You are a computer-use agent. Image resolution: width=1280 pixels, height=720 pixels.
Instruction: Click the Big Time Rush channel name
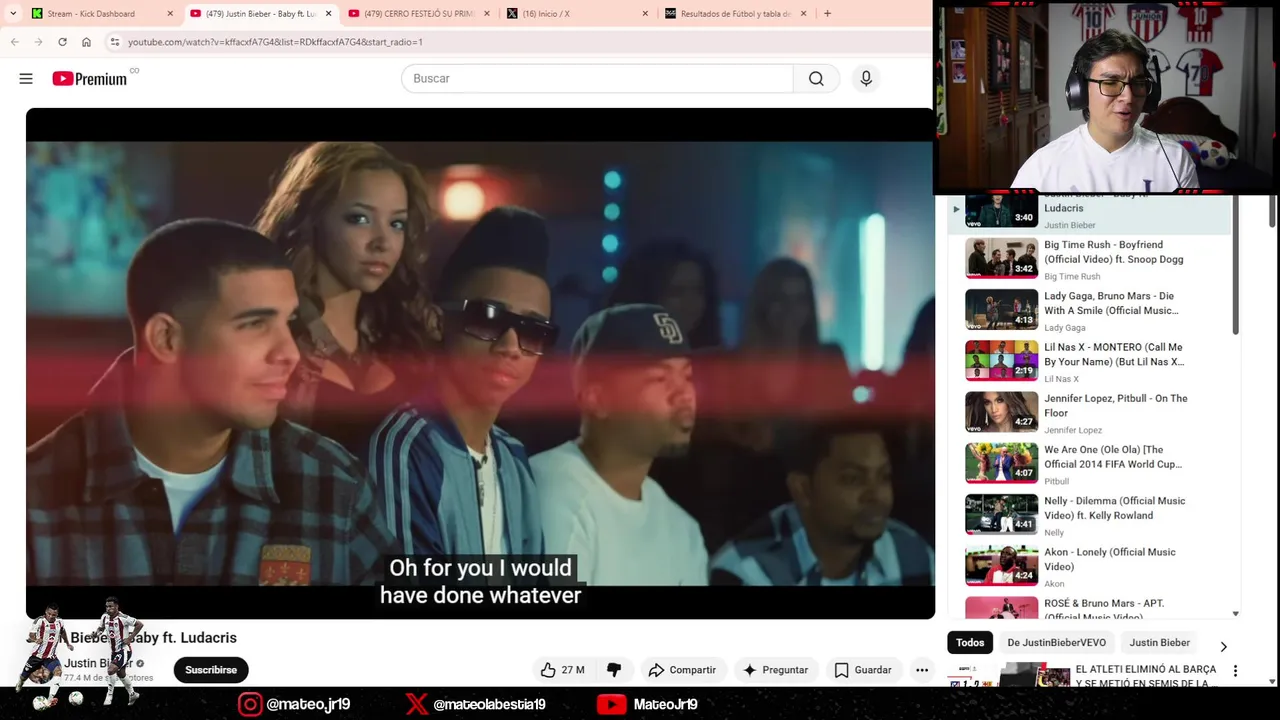click(1072, 277)
